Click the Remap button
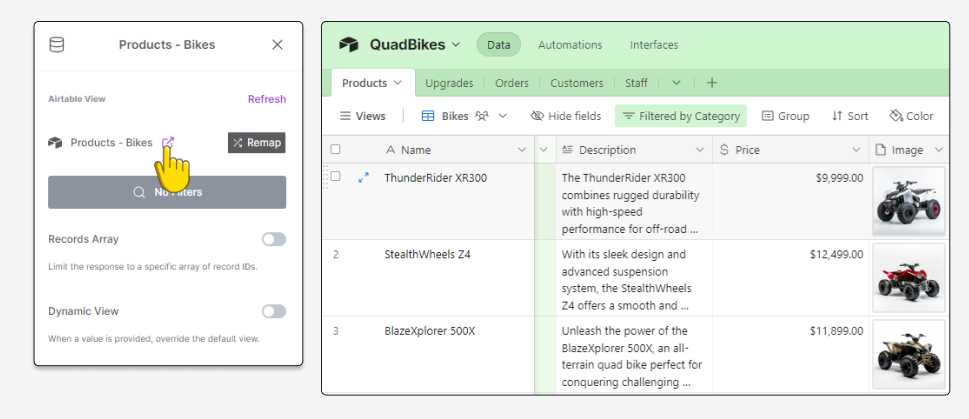 pos(256,143)
